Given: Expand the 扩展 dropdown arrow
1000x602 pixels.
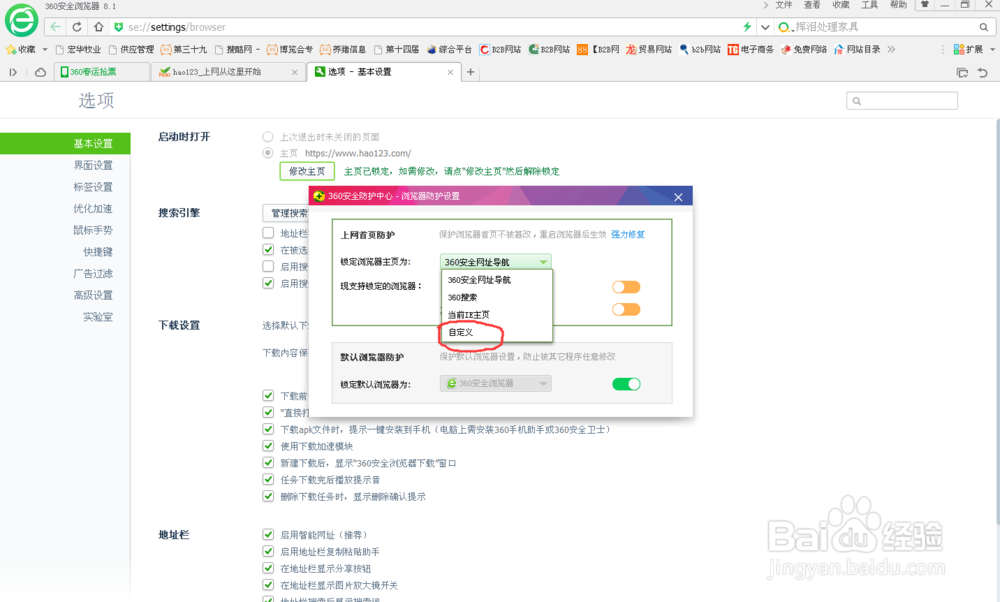Looking at the screenshot, I should pos(992,49).
